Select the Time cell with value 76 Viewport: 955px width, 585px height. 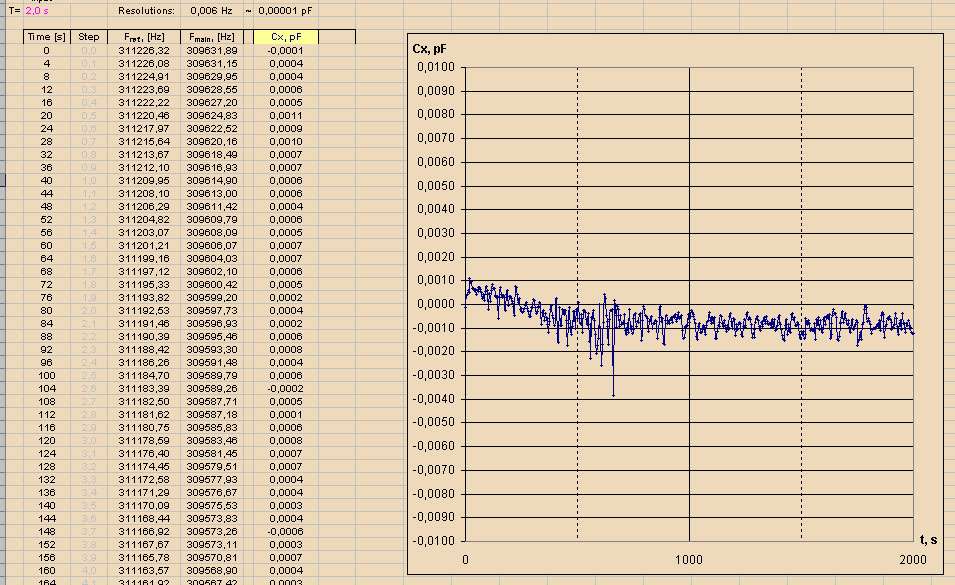[x=47, y=298]
